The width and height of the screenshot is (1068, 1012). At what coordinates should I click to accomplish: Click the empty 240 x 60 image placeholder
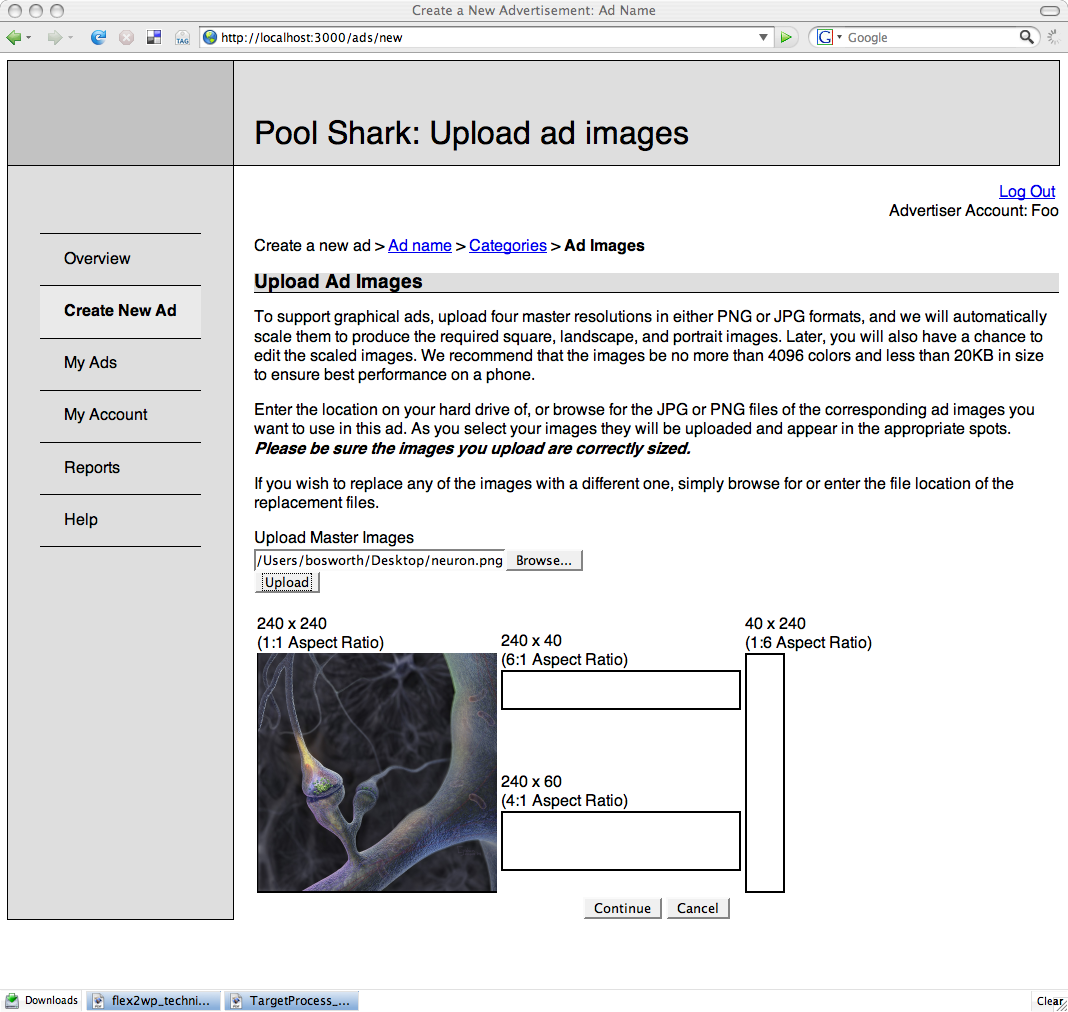(x=621, y=841)
